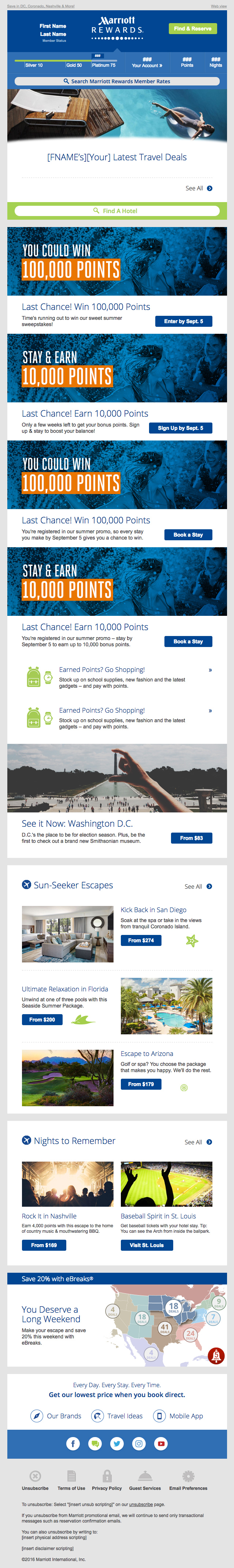This screenshot has width=234, height=1568.
Task: Open Email Preferences gear icon
Action: pos(189,1476)
